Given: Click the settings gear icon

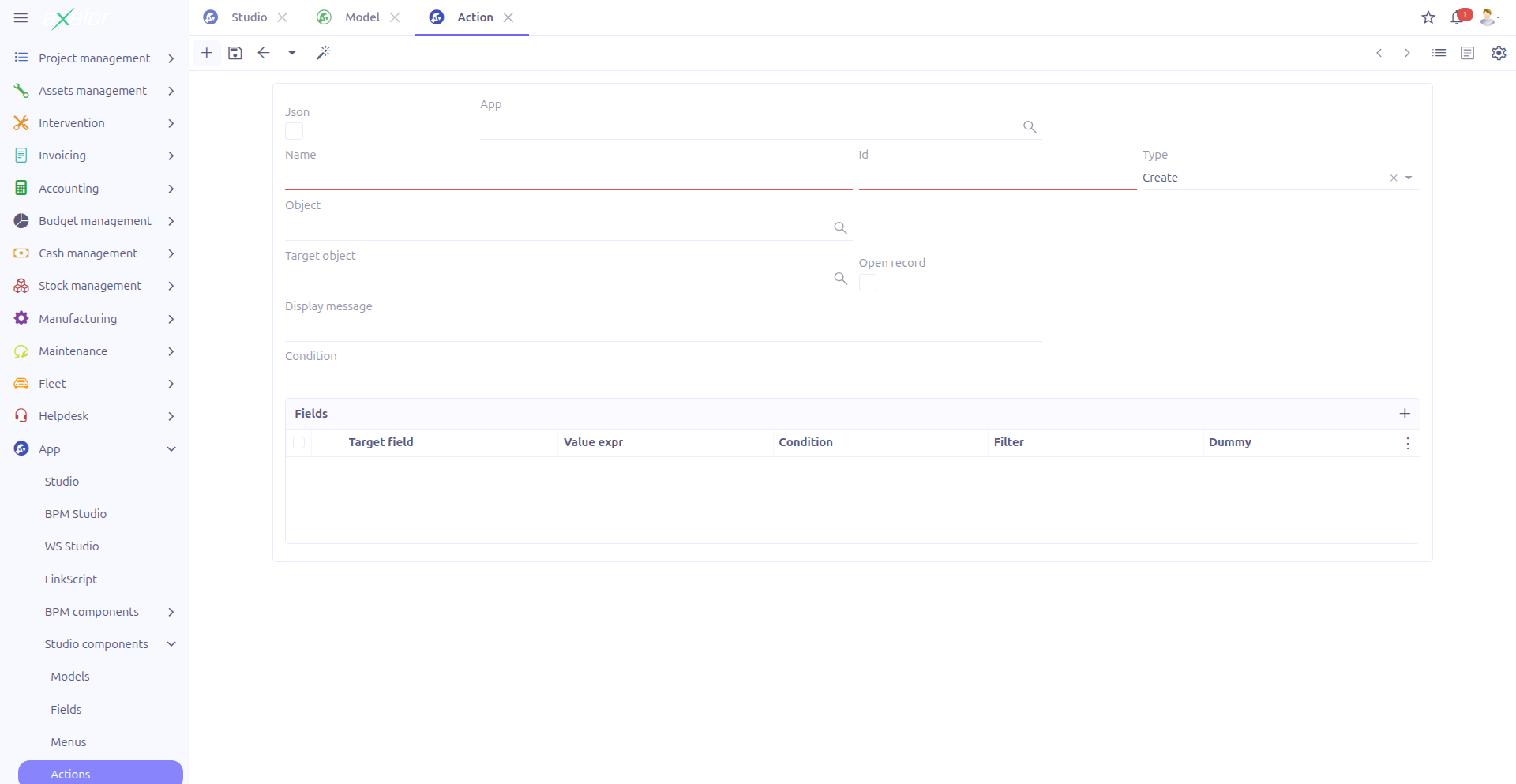Looking at the screenshot, I should (1499, 53).
